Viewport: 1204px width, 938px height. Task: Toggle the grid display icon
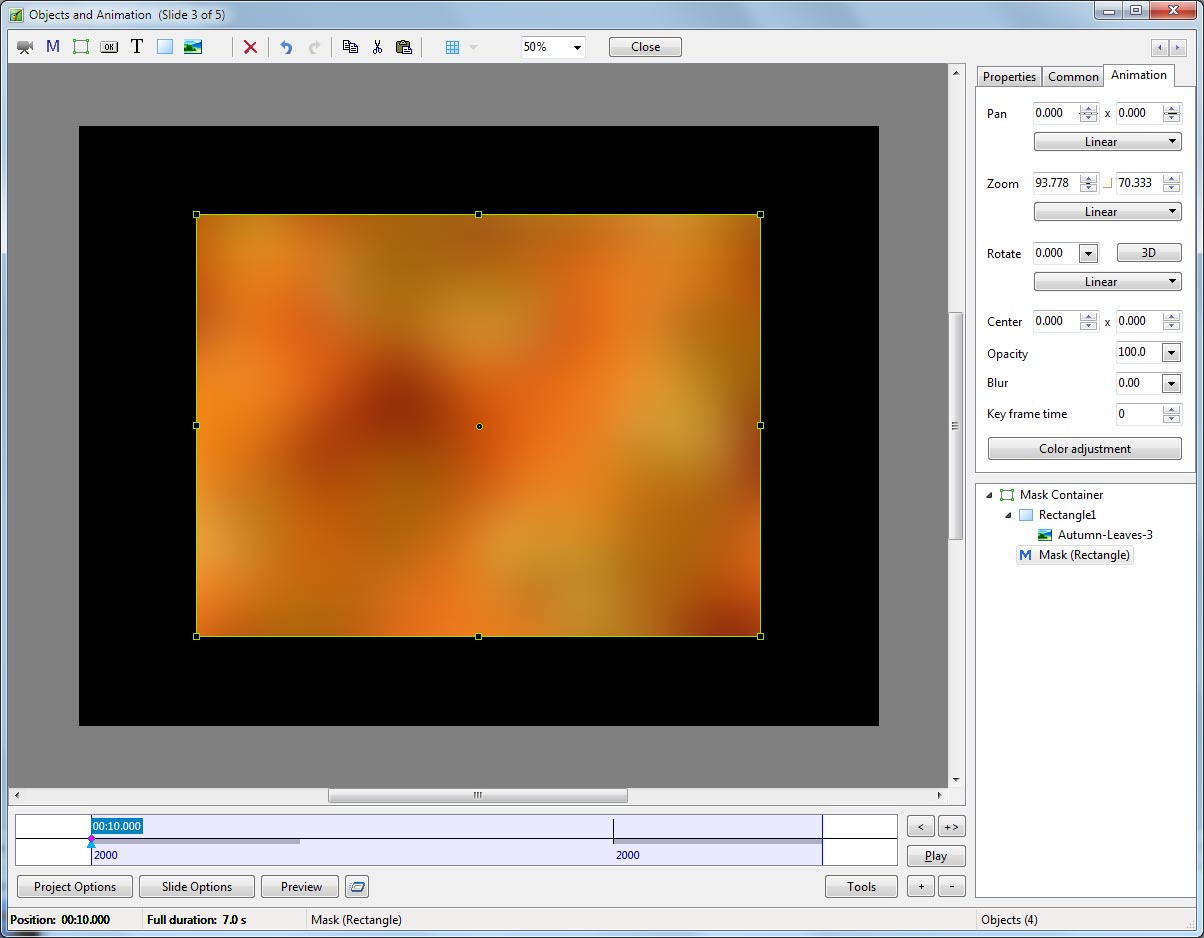click(452, 47)
